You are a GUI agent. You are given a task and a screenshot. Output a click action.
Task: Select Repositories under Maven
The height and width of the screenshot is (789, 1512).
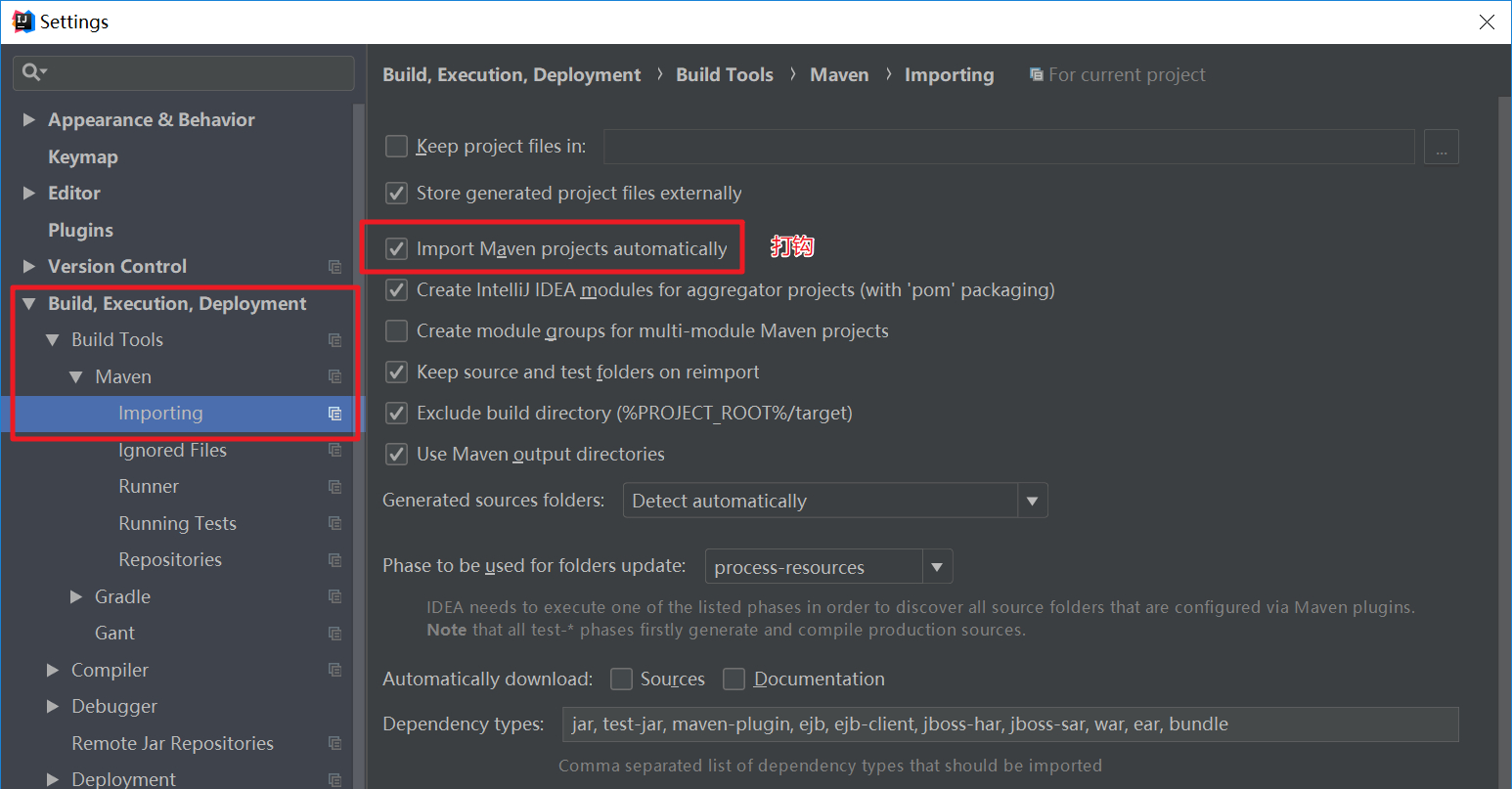[170, 560]
